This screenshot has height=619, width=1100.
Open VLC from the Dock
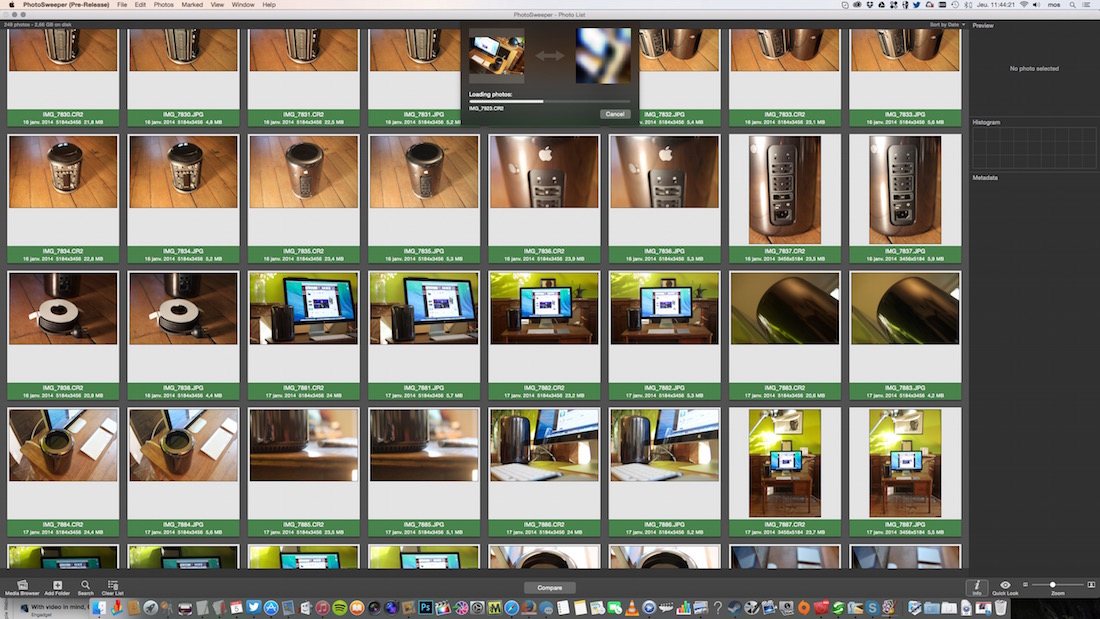click(x=631, y=608)
